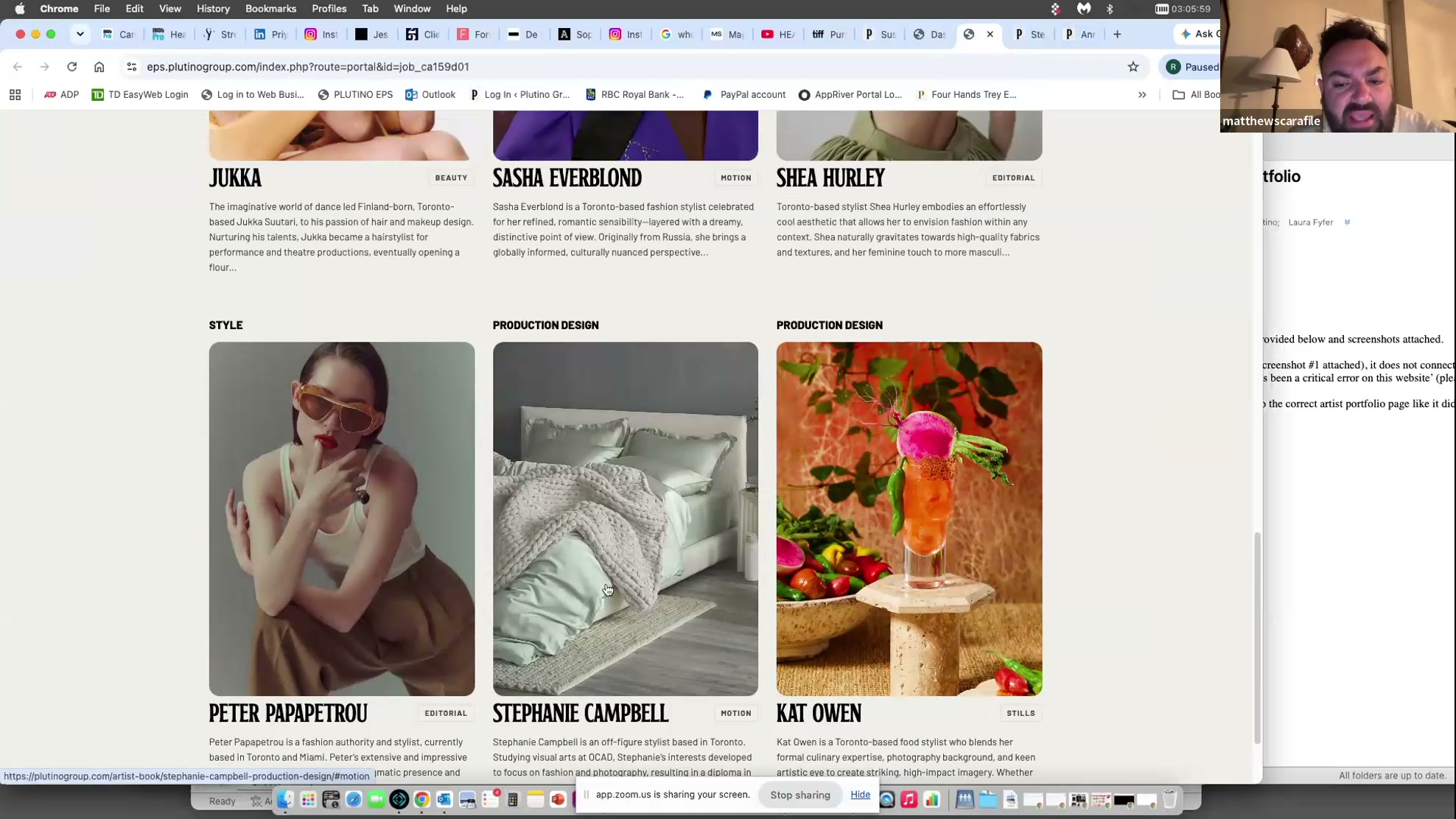Reload the page with the refresh icon
The width and height of the screenshot is (1456, 819).
(71, 66)
